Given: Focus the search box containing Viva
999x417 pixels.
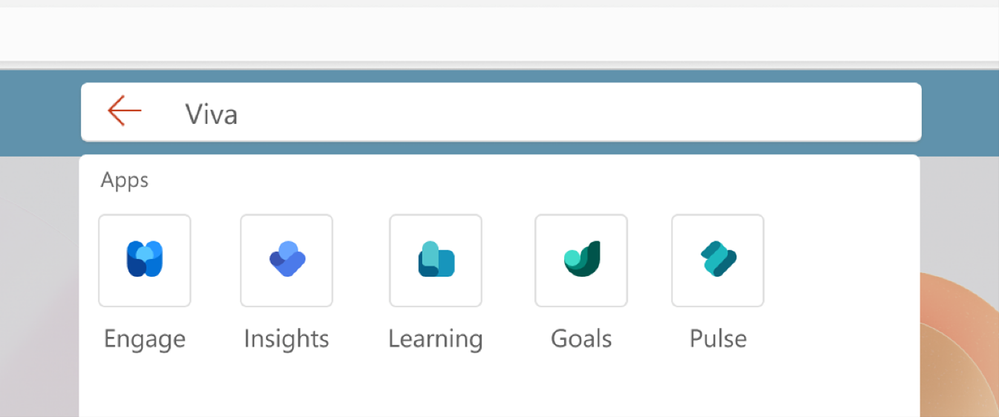Looking at the screenshot, I should coord(501,112).
